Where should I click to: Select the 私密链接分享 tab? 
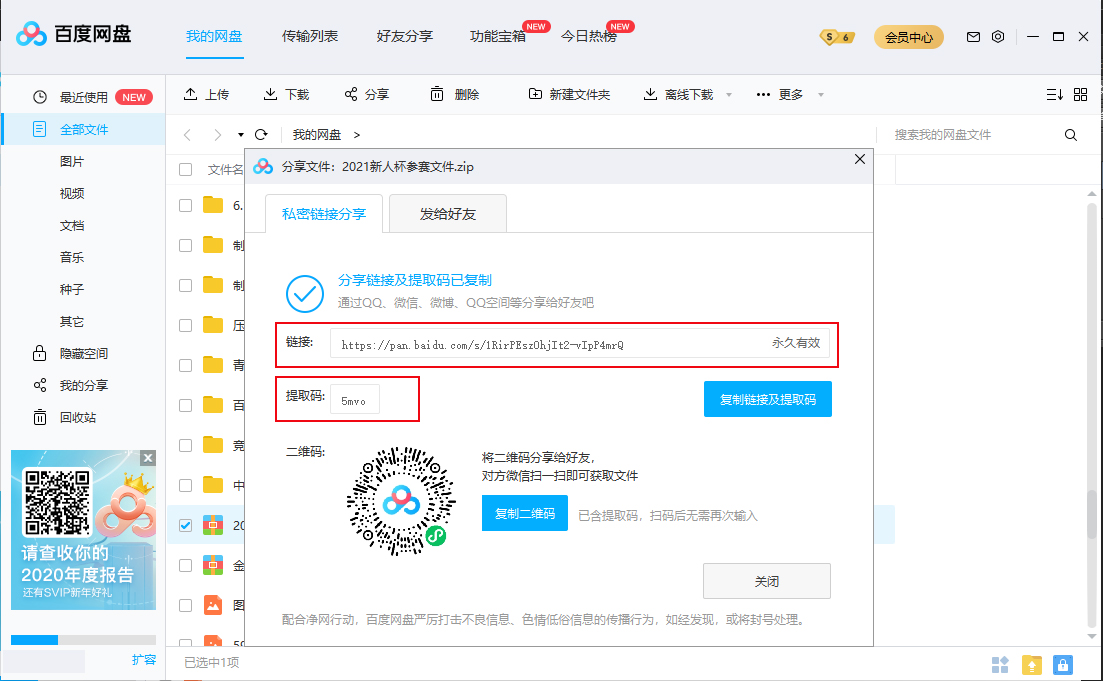(x=324, y=214)
